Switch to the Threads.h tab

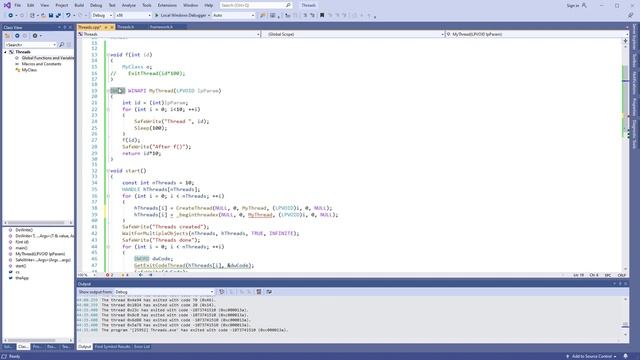126,27
